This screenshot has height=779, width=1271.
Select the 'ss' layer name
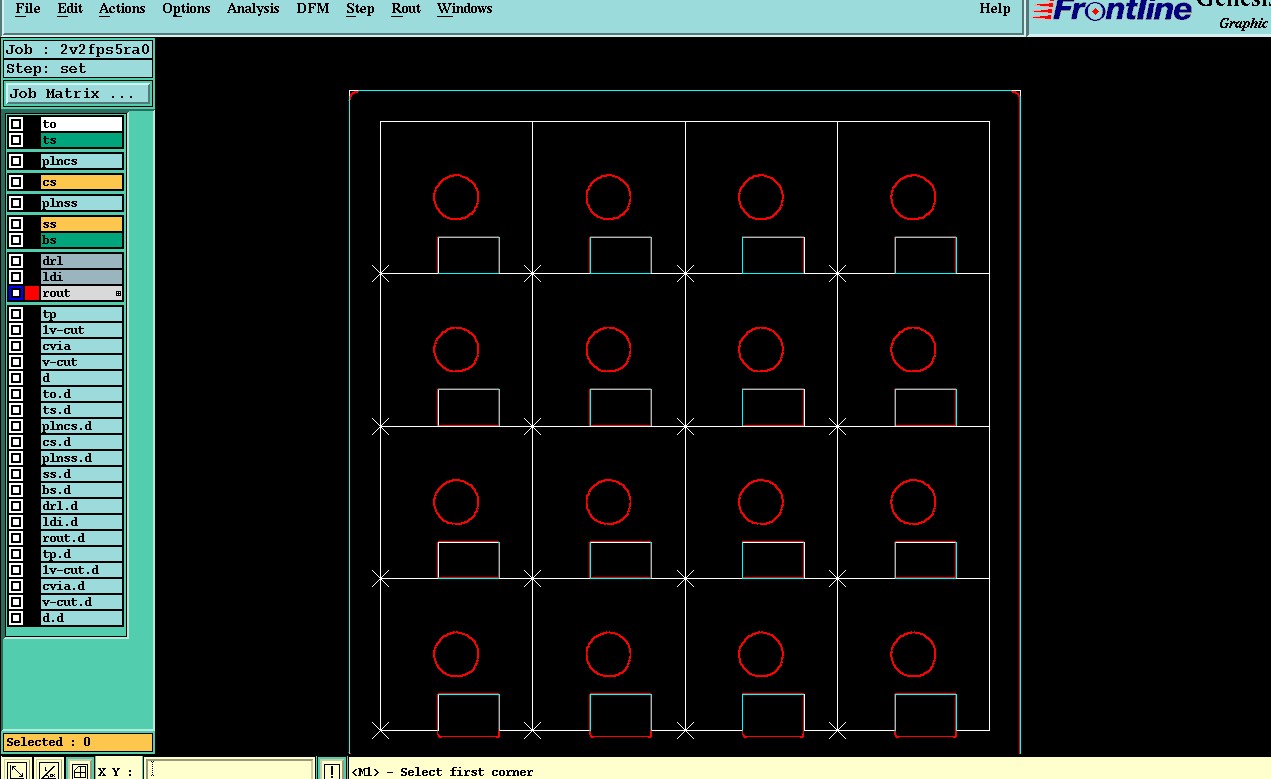[82, 225]
